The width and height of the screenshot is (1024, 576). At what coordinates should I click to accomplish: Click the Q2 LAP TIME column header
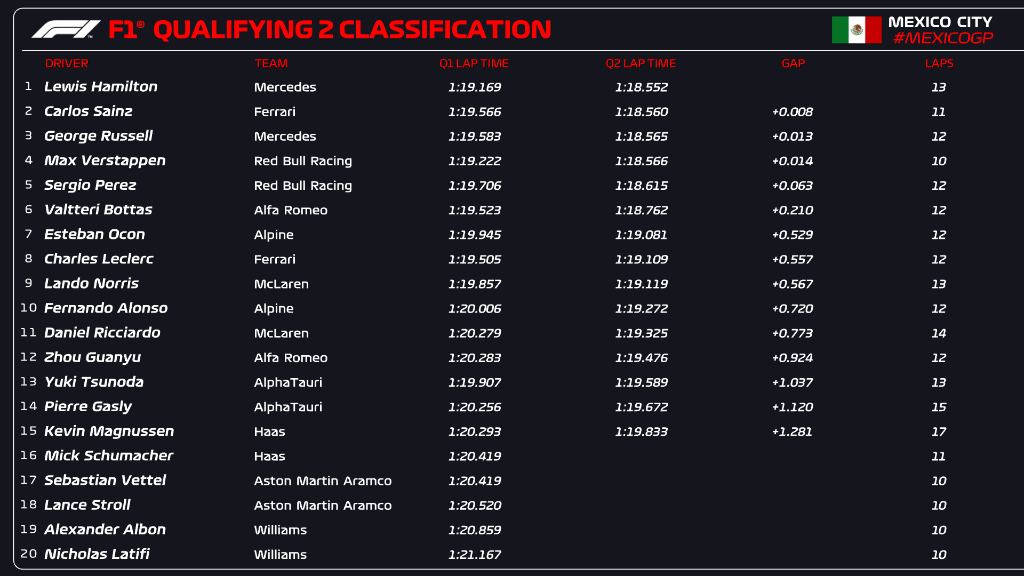click(641, 63)
